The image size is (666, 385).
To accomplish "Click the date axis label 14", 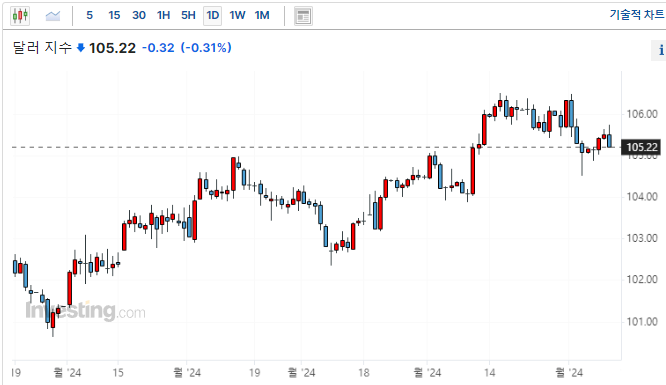I will pyautogui.click(x=489, y=373).
